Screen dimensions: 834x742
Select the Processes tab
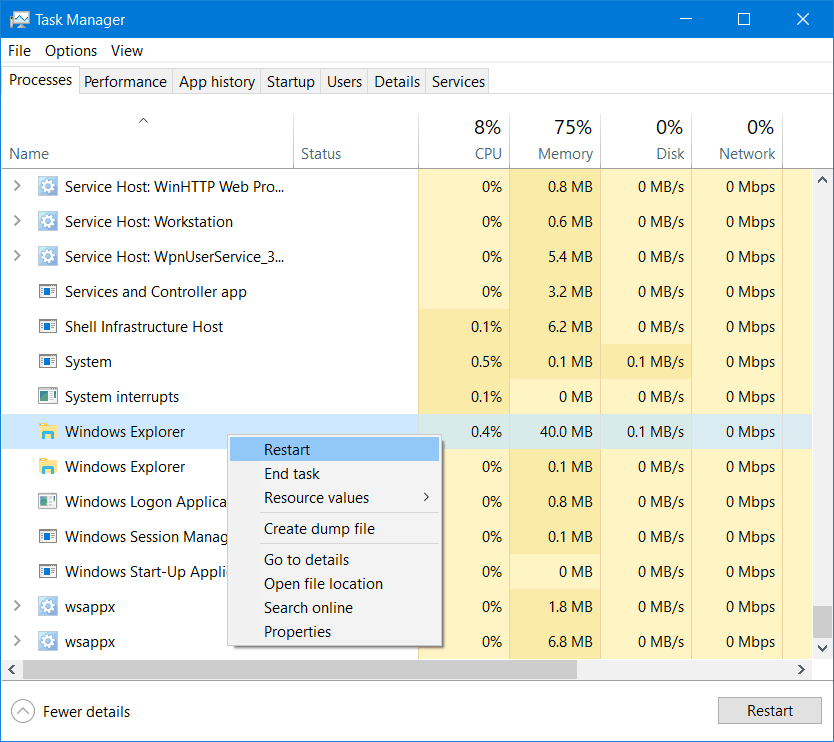point(40,80)
